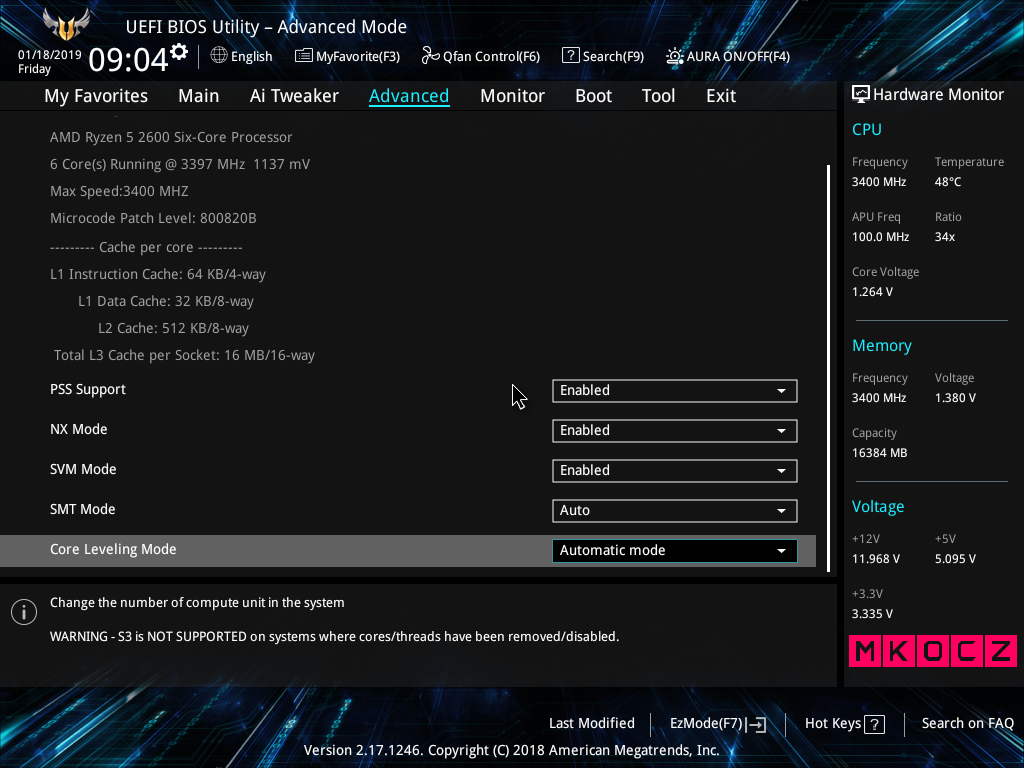Open the MyFavorite list icon
Viewport: 1024px width, 768px height.
coord(304,56)
